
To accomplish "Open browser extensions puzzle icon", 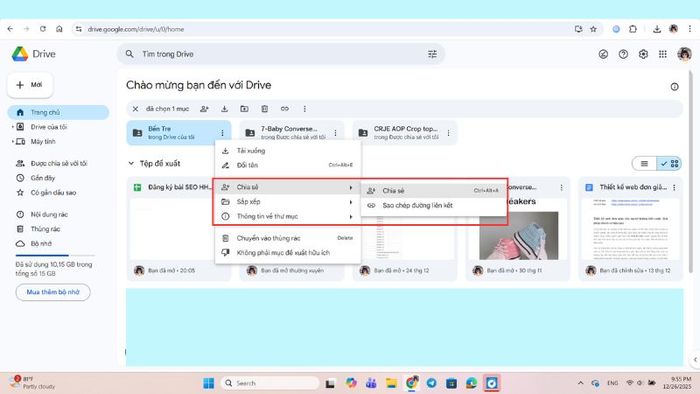I will [x=633, y=29].
